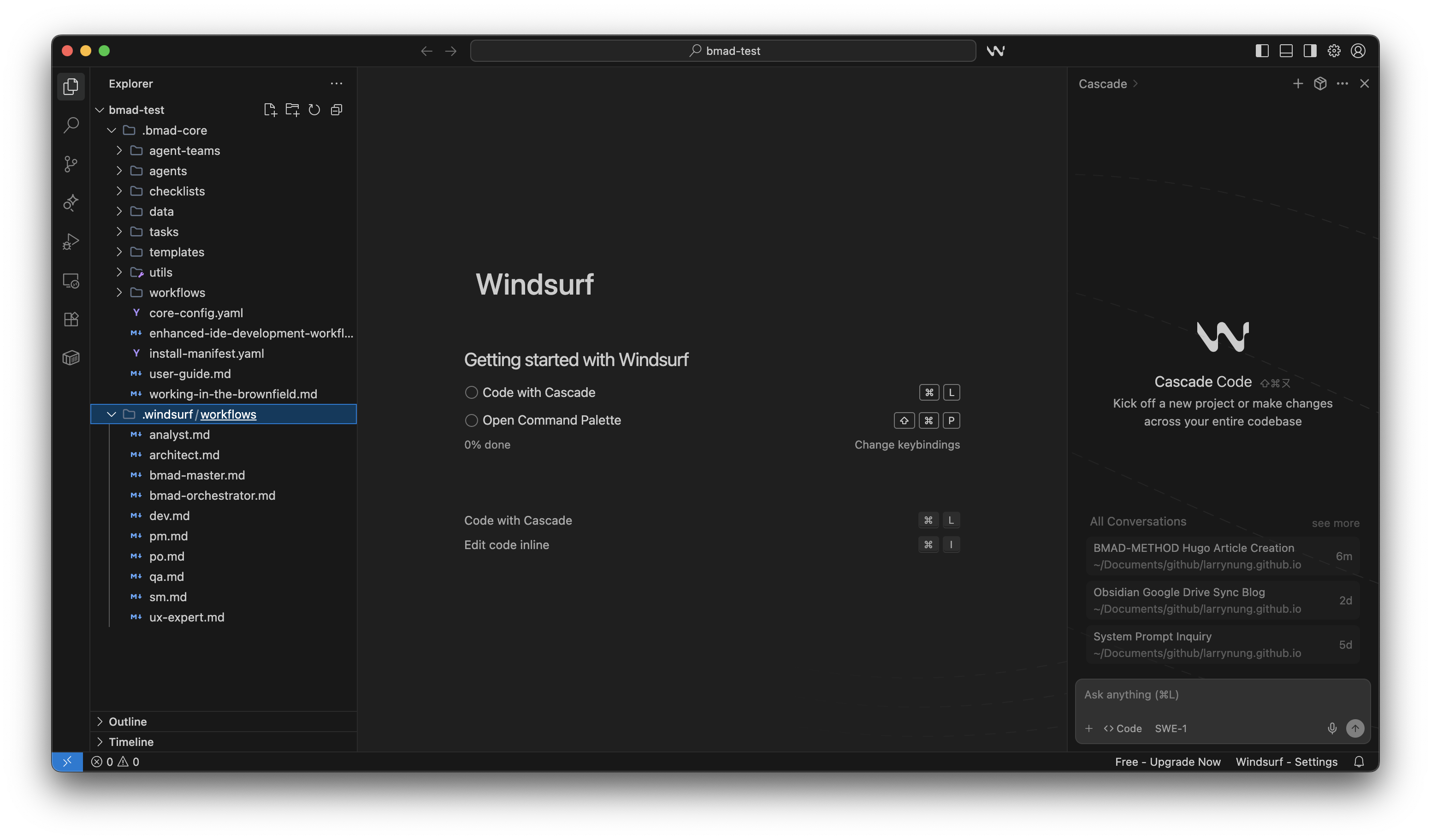Open the Code mode selector in Cascade
This screenshot has height=840, width=1431.
point(1122,728)
